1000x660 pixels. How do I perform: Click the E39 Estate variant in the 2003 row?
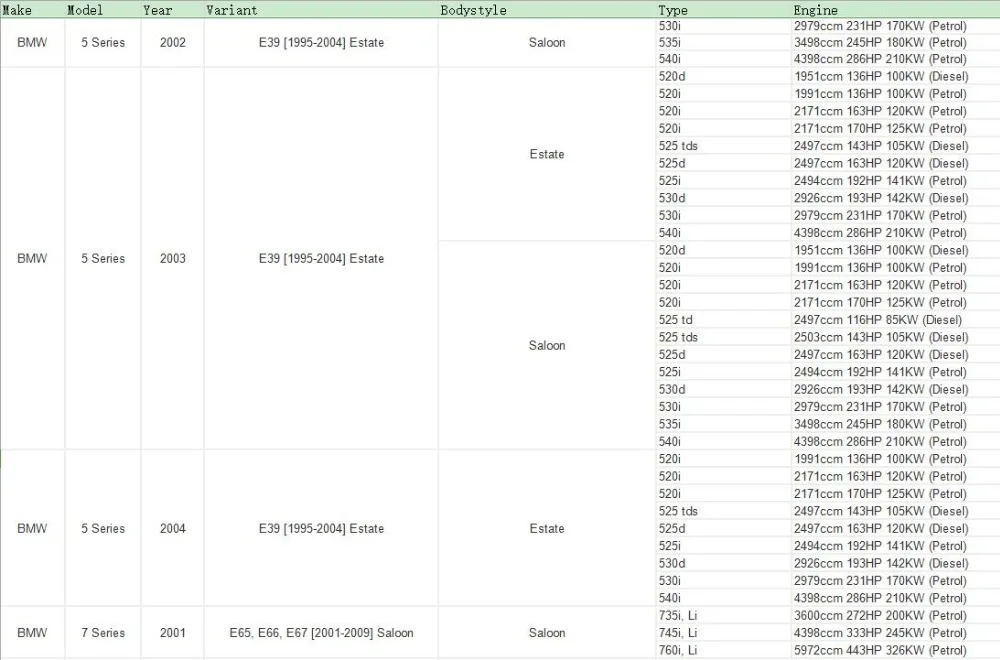click(x=321, y=258)
